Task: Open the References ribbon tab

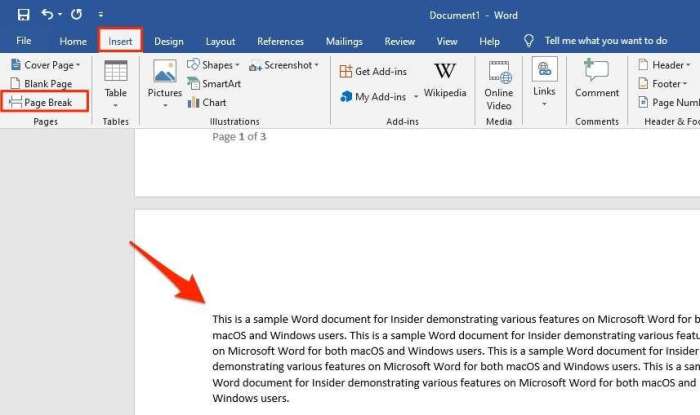Action: (280, 42)
